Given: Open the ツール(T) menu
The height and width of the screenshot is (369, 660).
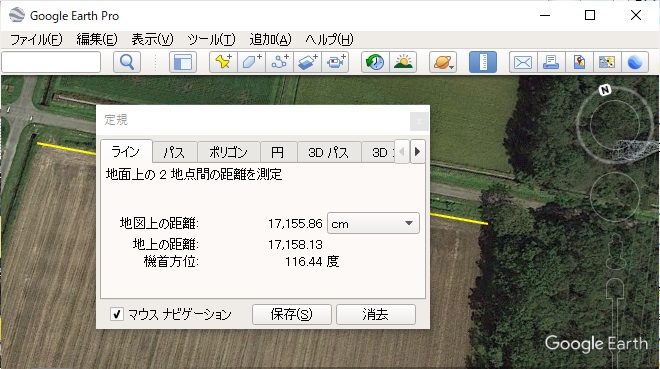Looking at the screenshot, I should click(211, 40).
